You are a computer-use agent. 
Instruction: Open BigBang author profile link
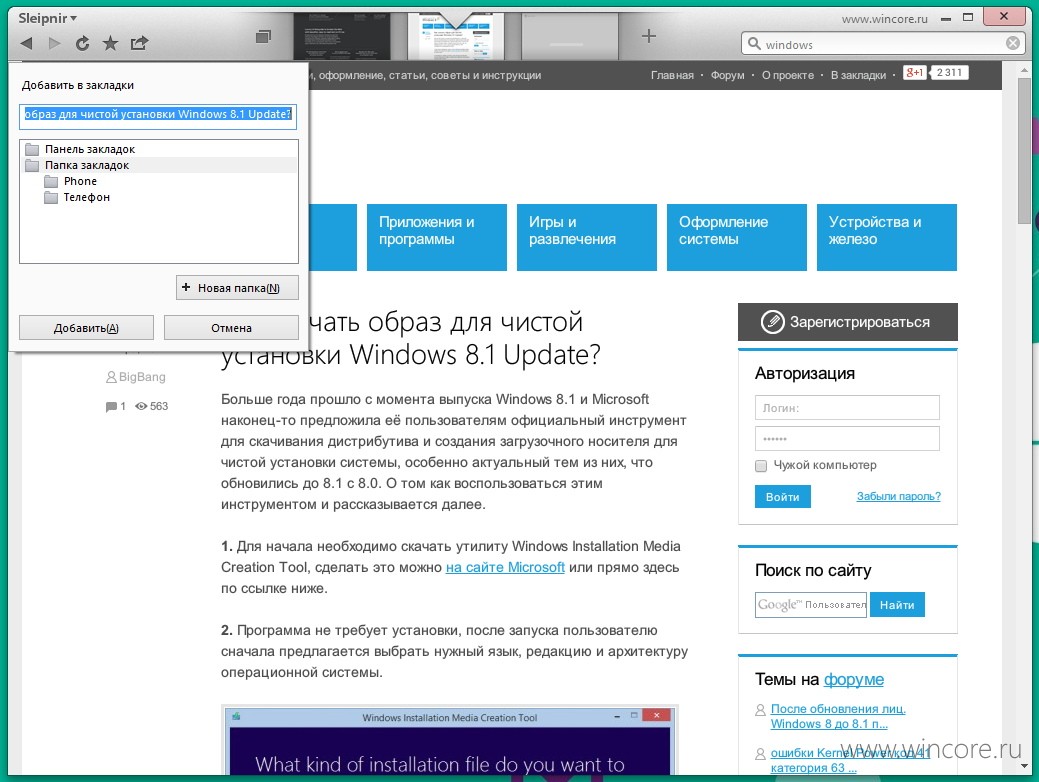pos(142,377)
